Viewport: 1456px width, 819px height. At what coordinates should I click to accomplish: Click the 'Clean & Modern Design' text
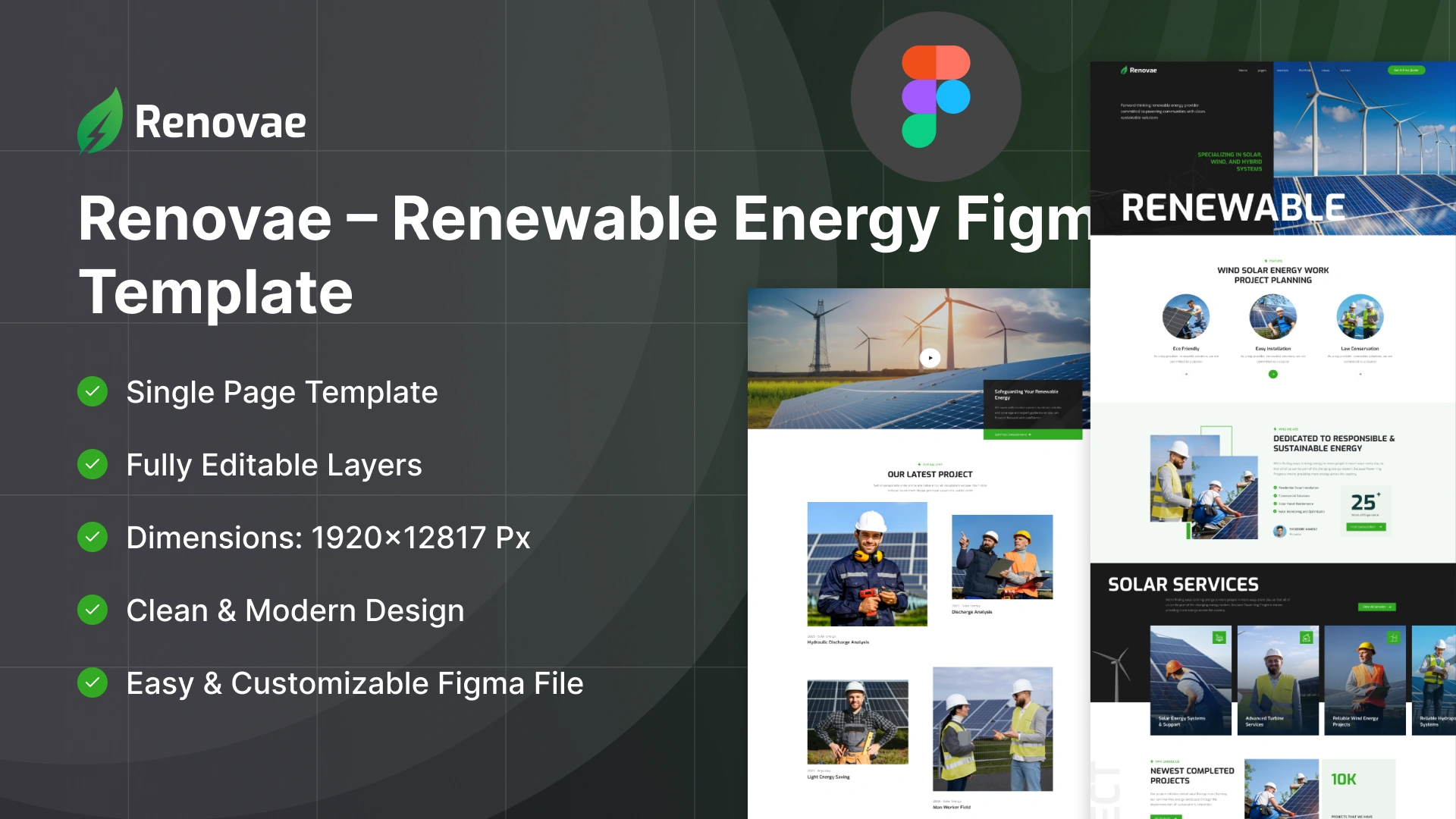coord(295,610)
